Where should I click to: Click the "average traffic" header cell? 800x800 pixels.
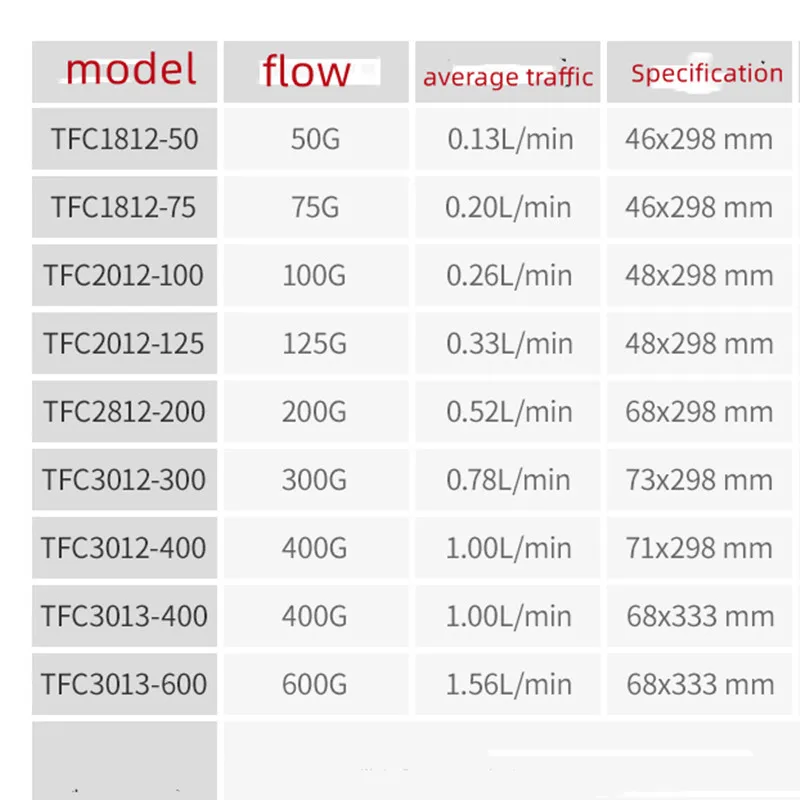(x=508, y=76)
